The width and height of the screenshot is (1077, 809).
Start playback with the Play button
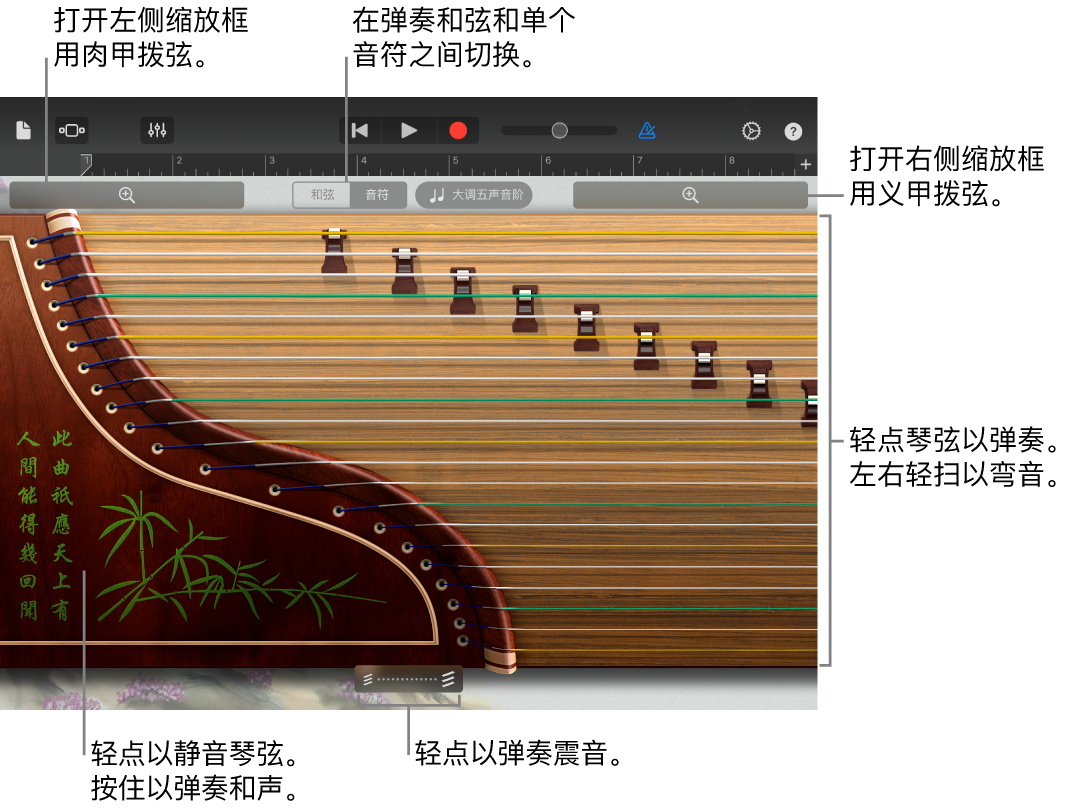coord(409,130)
